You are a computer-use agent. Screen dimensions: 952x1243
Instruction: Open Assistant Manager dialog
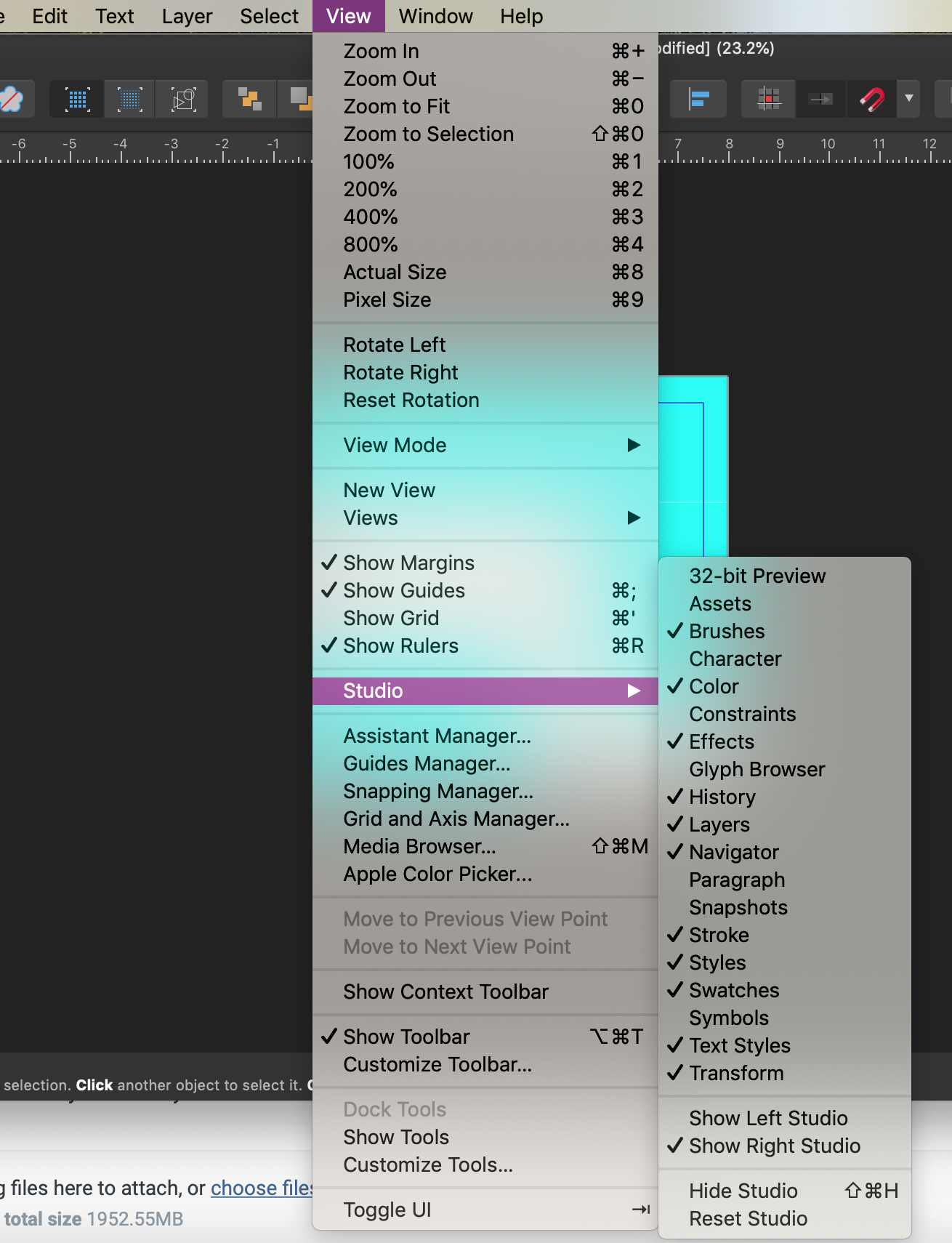(x=485, y=736)
